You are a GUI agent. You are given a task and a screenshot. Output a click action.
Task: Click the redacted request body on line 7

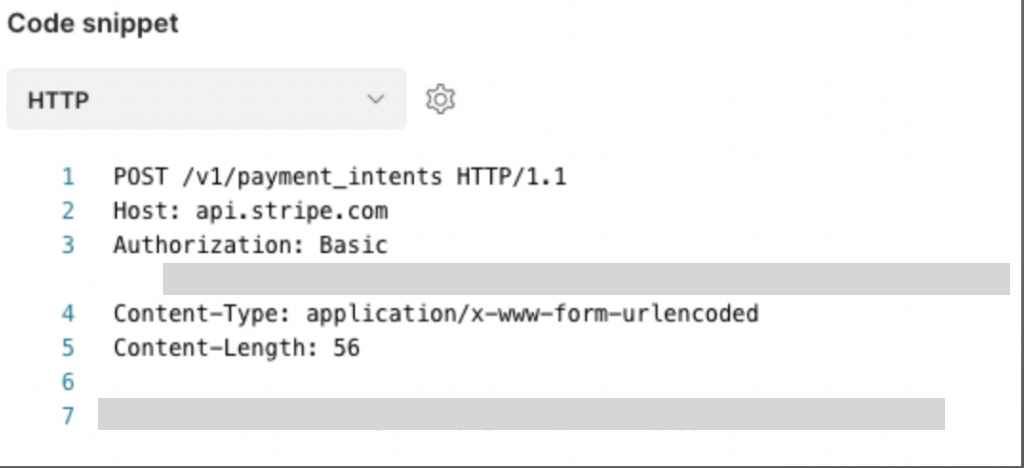[521, 414]
